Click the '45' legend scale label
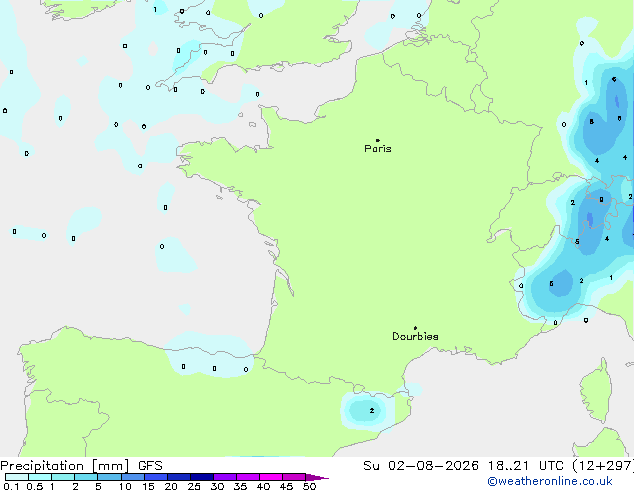 tap(286, 486)
